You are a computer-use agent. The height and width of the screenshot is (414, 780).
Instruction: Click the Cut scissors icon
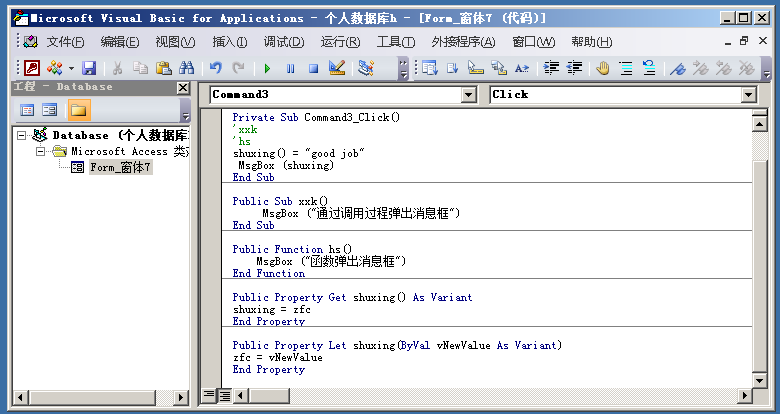pyautogui.click(x=117, y=68)
